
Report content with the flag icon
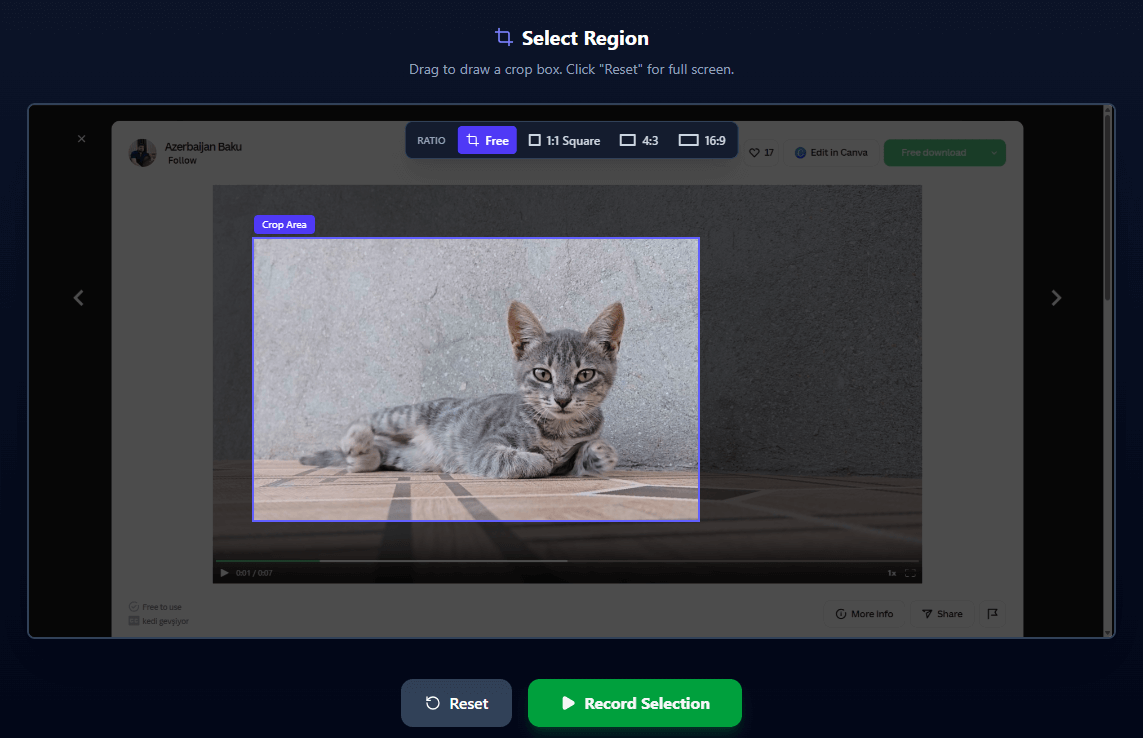pos(992,614)
